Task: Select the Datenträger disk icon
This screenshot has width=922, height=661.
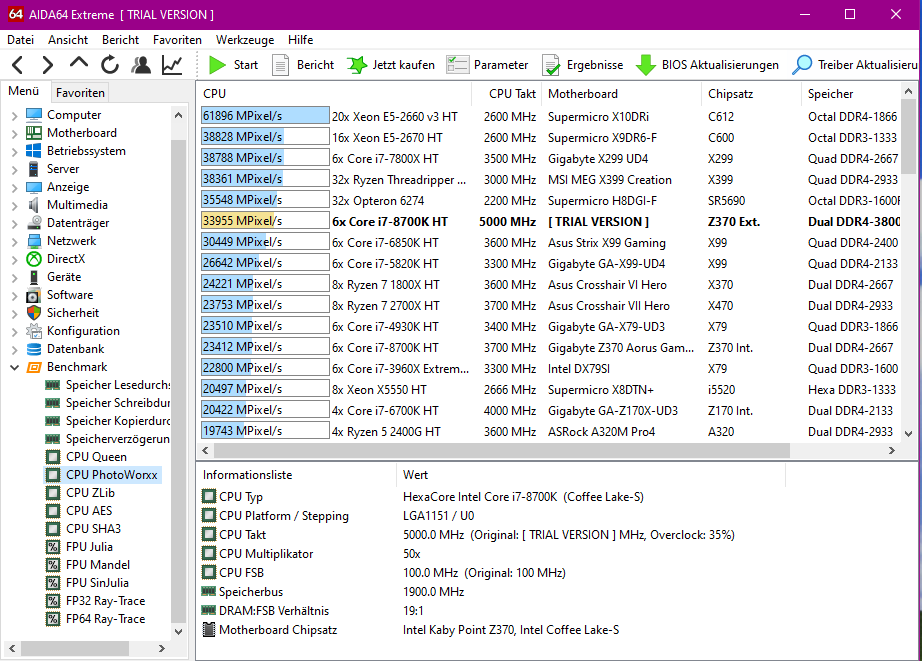Action: 34,223
